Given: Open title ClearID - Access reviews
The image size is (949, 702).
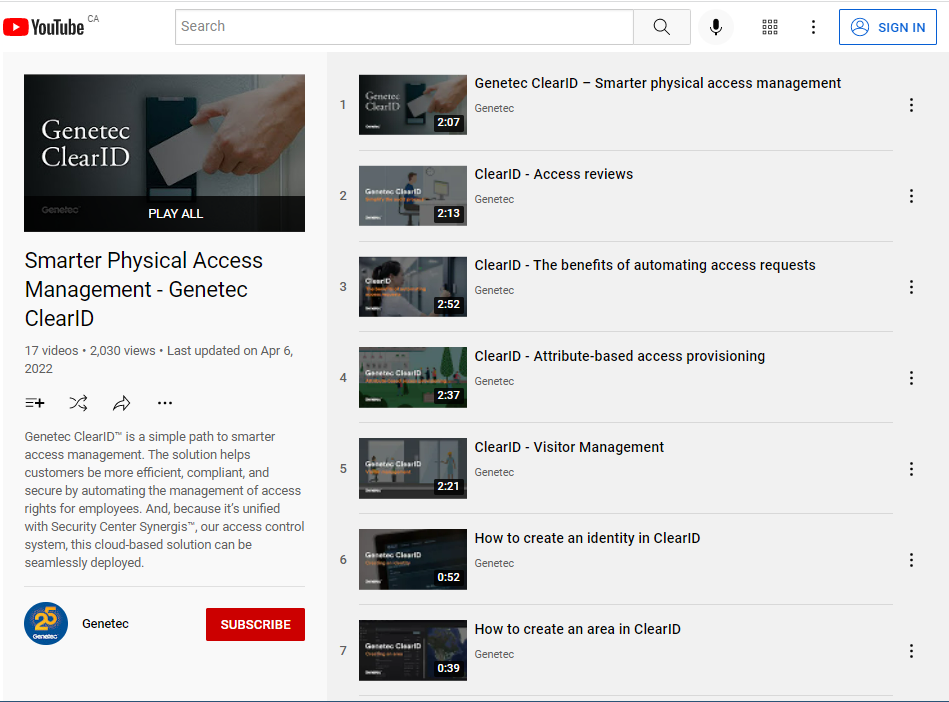Looking at the screenshot, I should (x=554, y=174).
